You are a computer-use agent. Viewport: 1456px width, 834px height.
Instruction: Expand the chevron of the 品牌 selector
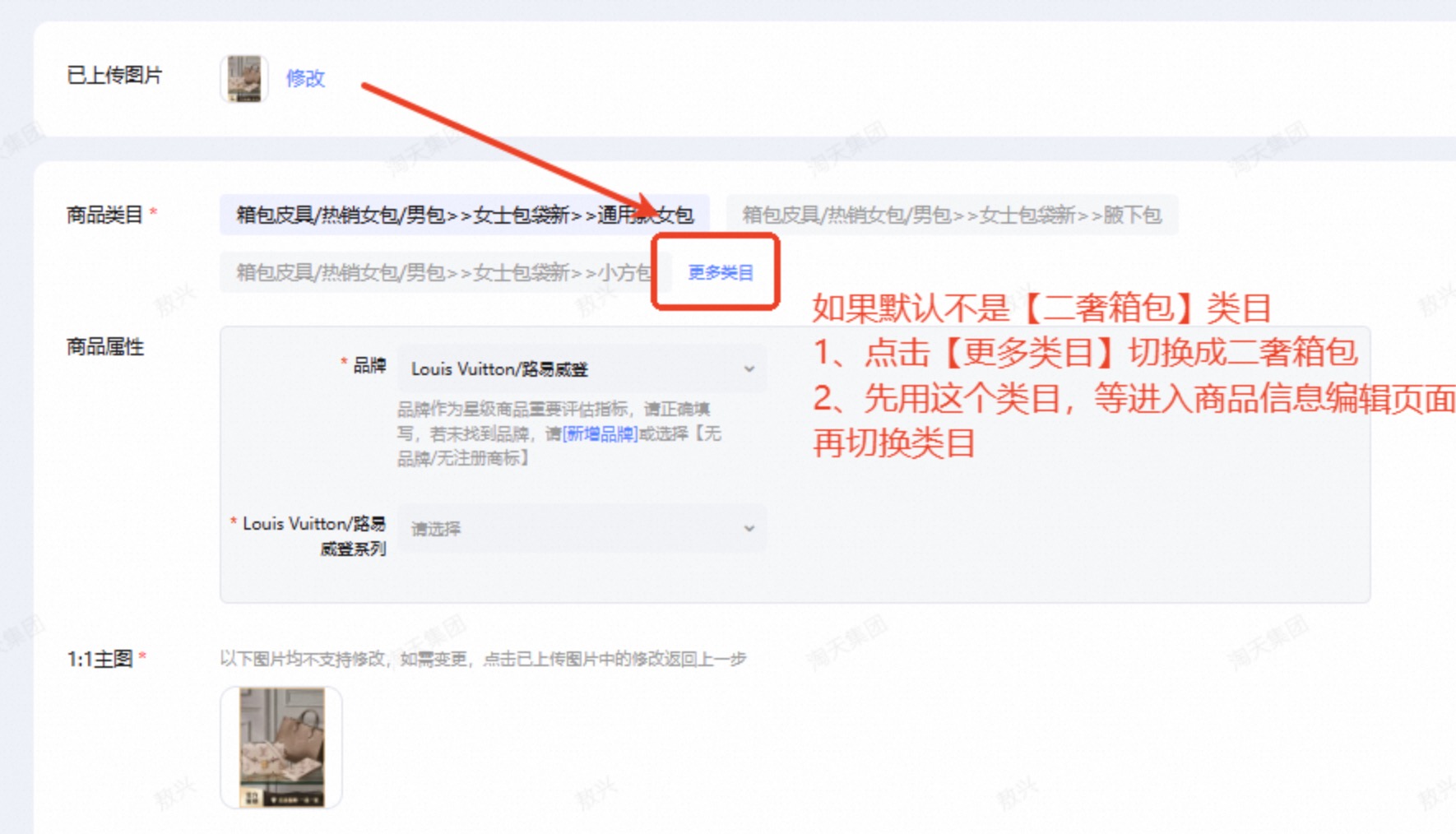coord(749,369)
